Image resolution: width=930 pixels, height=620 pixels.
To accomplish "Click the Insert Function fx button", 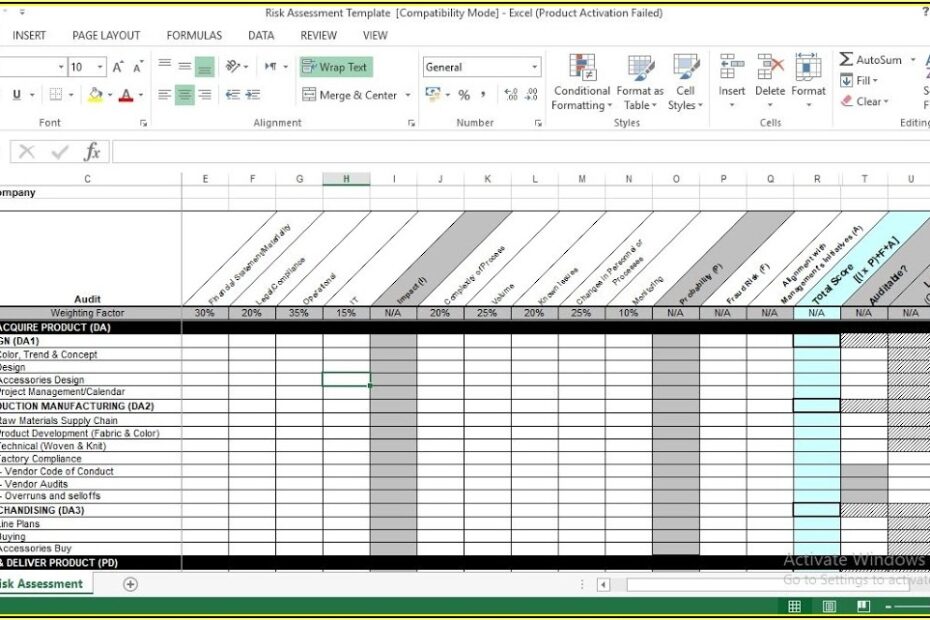I will click(93, 152).
